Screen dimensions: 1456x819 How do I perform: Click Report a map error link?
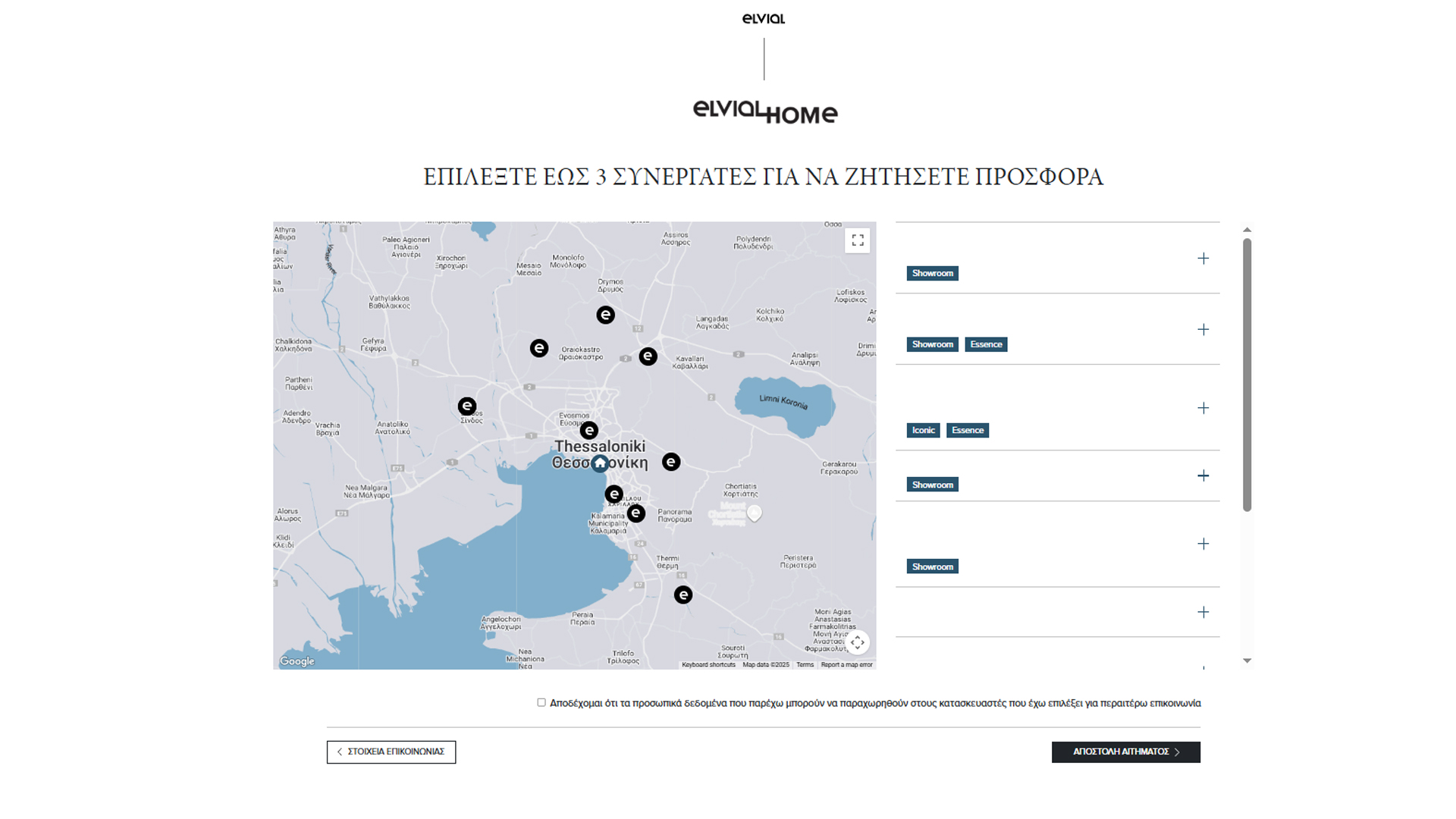(x=846, y=665)
